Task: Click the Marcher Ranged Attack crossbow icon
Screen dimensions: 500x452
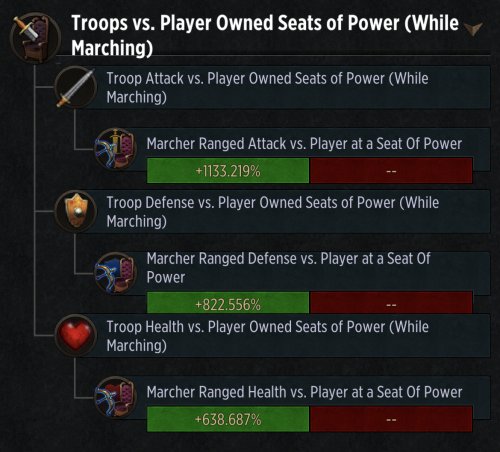Action: coord(115,149)
